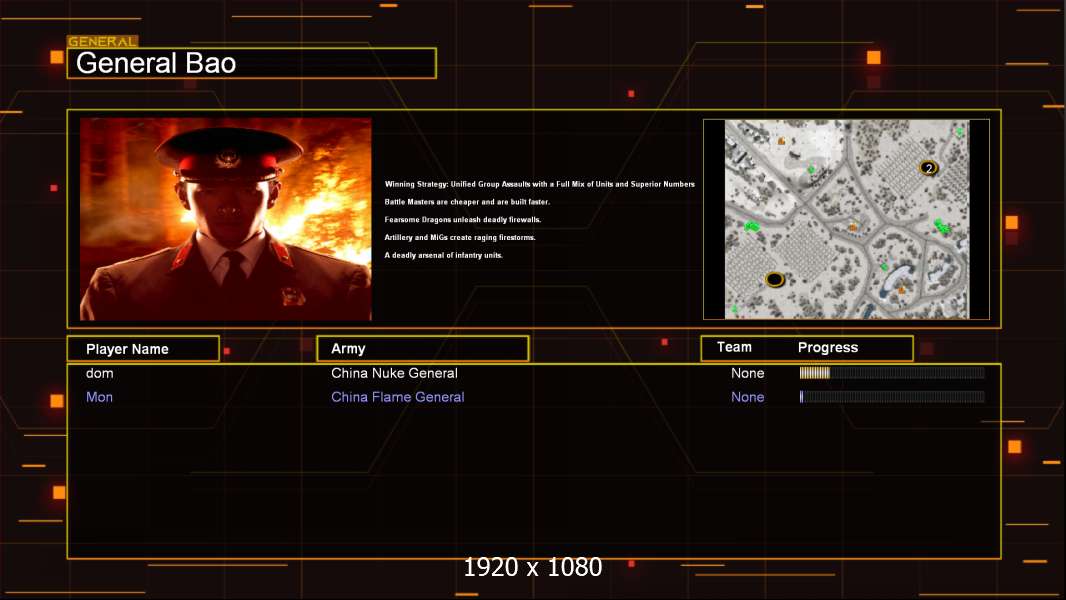The image size is (1066, 600).
Task: Click the unnumbered black start marker on map
Action: click(774, 279)
